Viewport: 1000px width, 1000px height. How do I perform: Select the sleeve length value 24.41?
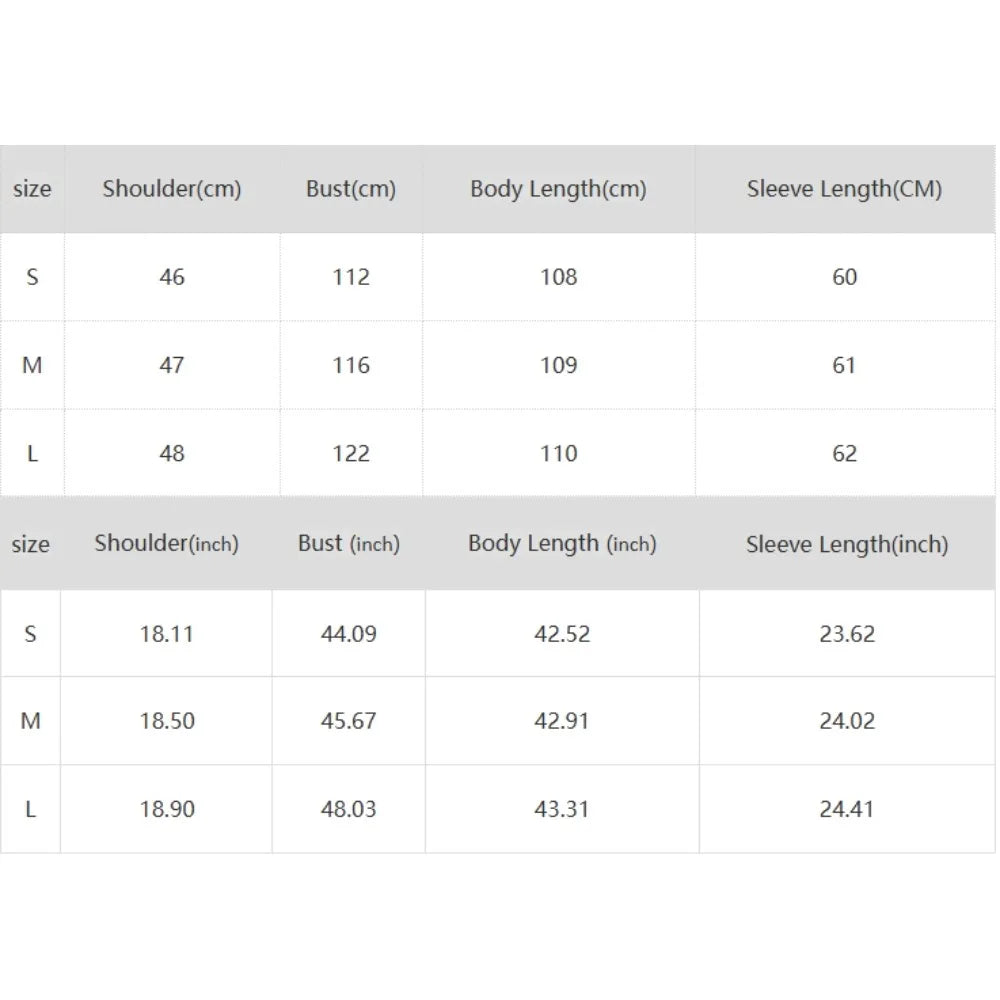coord(847,809)
